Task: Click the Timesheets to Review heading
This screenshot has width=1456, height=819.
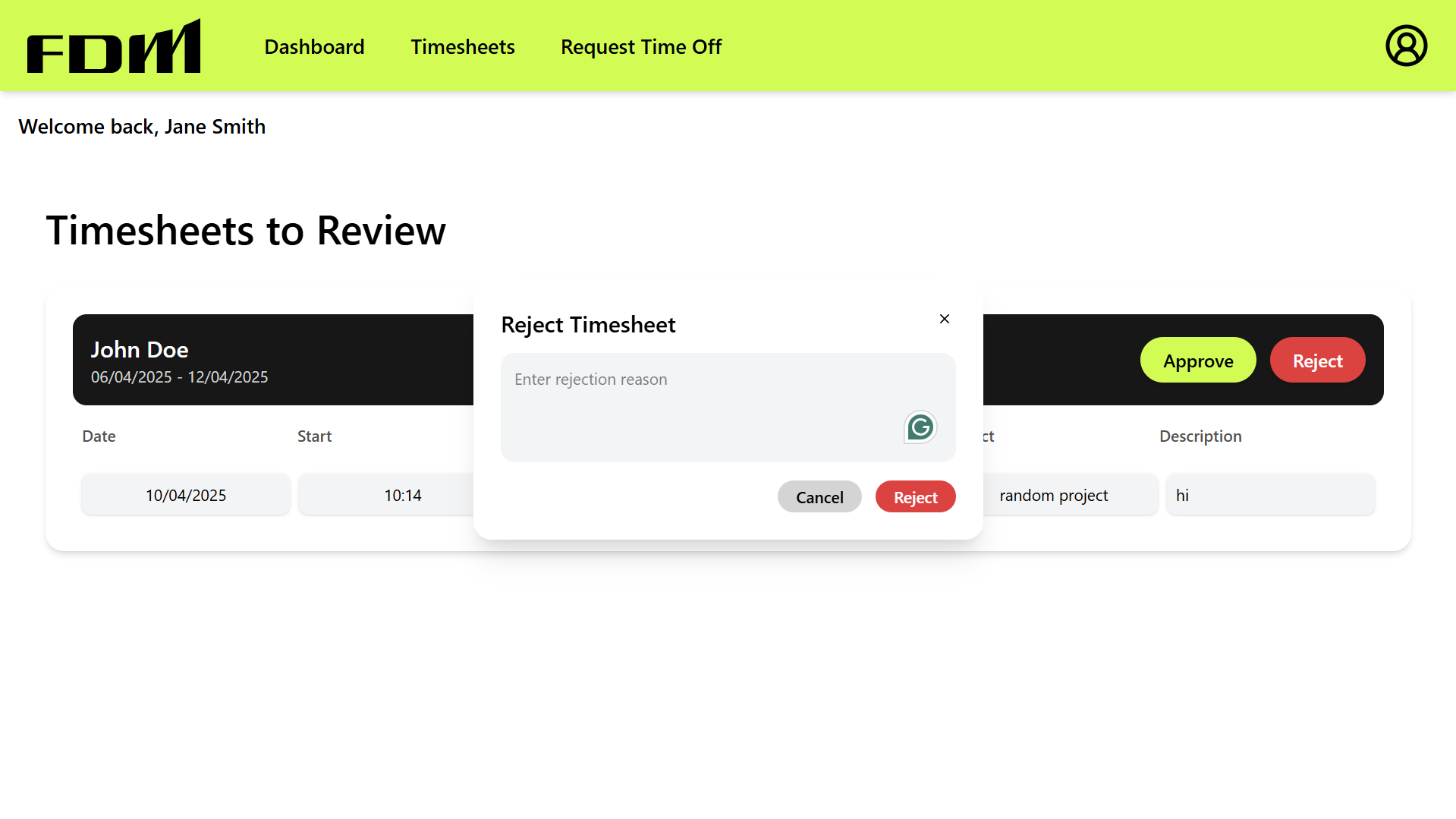Action: [x=246, y=231]
